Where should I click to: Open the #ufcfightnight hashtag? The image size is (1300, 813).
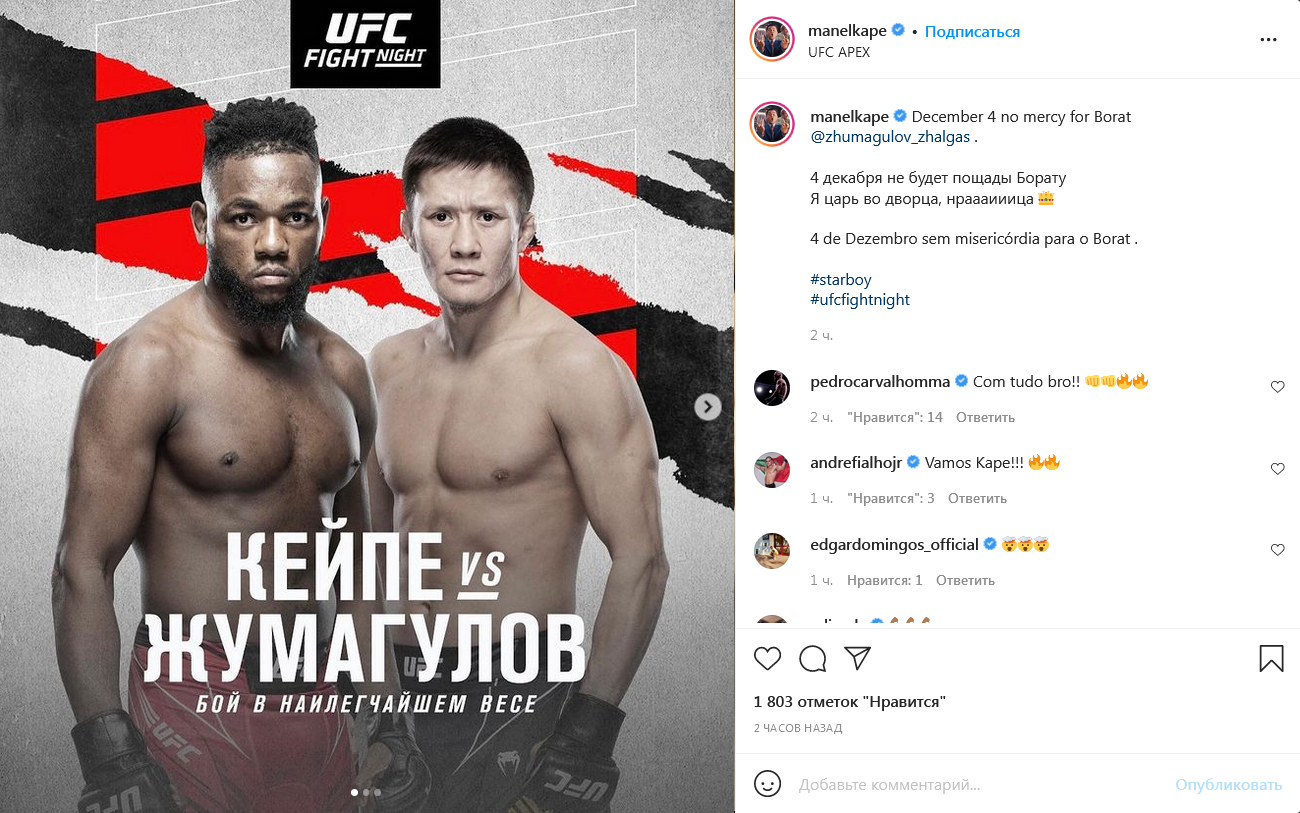(860, 300)
